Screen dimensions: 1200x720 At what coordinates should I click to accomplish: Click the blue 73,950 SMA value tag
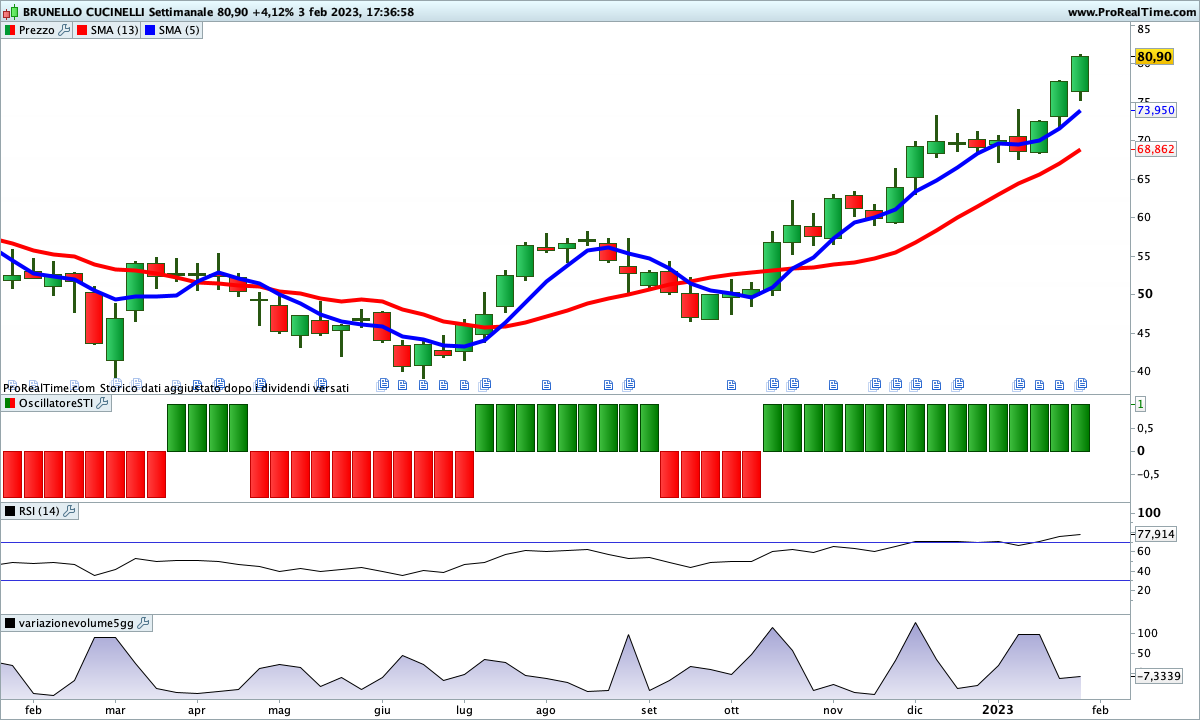coord(1156,110)
